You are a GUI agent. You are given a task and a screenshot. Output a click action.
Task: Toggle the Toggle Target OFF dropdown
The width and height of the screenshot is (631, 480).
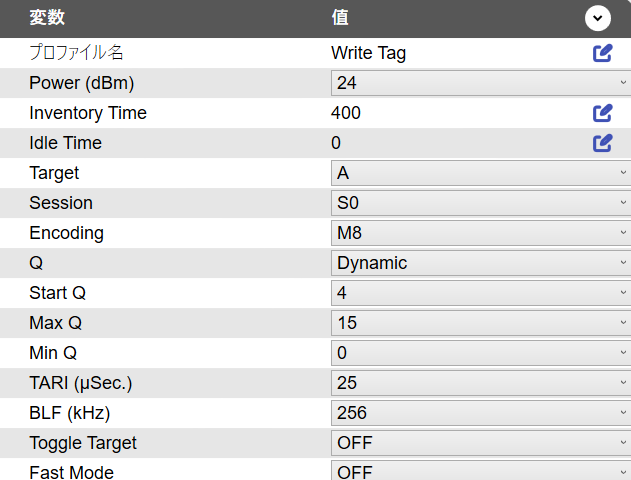click(480, 443)
